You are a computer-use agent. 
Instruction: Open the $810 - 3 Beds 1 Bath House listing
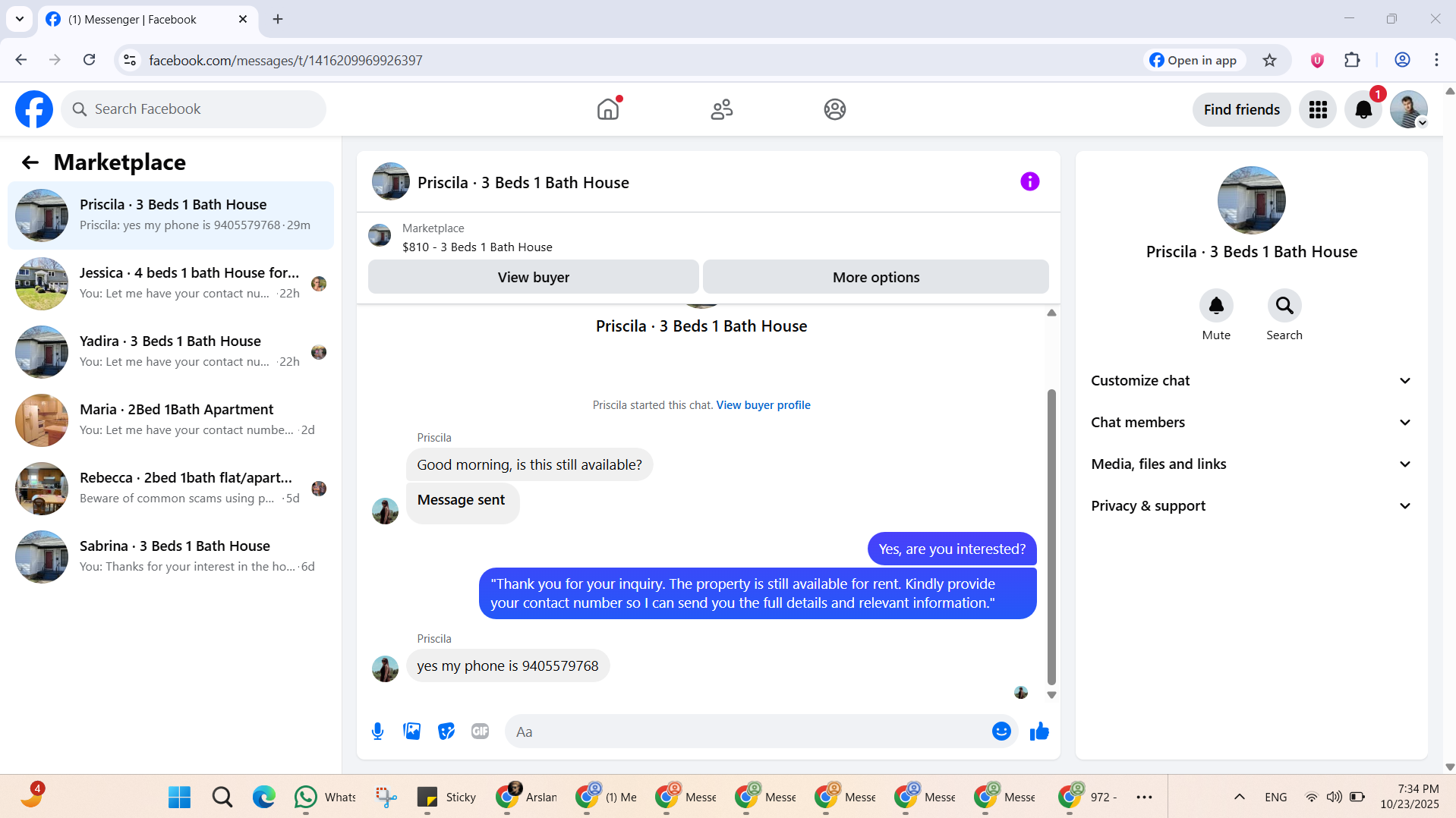coord(477,247)
